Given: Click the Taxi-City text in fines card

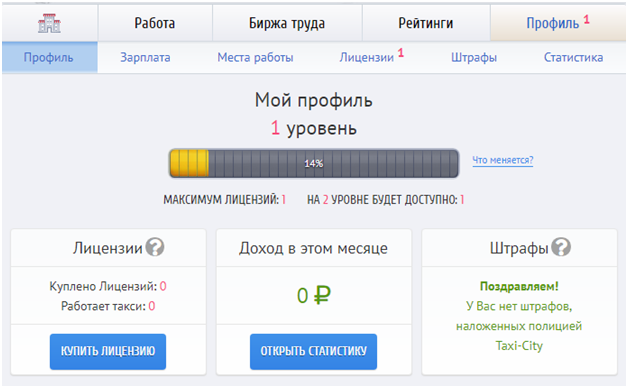Looking at the screenshot, I should pos(519,346).
